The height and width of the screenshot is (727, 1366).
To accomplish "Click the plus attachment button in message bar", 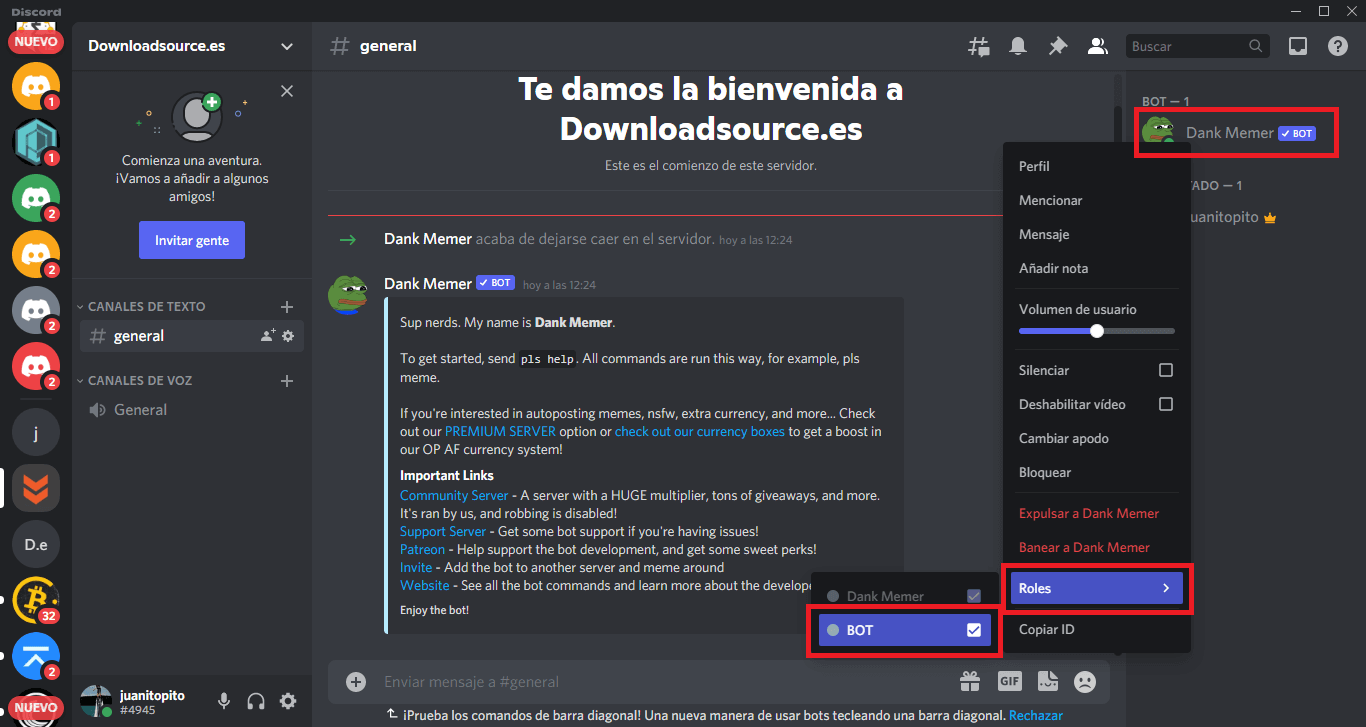I will [356, 682].
